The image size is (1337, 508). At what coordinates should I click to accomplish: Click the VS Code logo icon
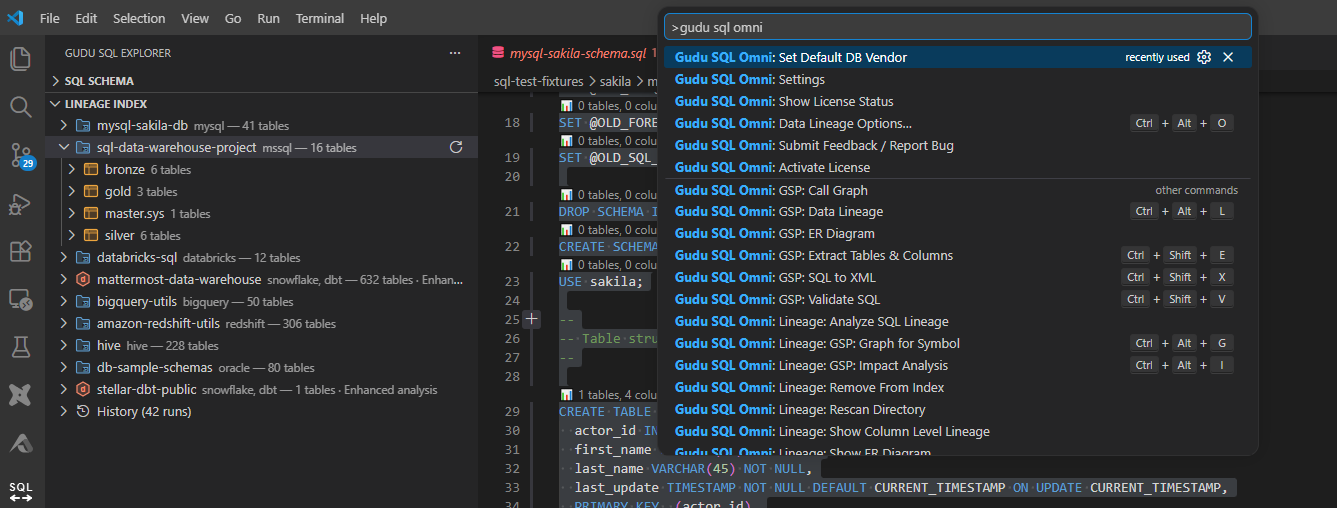15,18
